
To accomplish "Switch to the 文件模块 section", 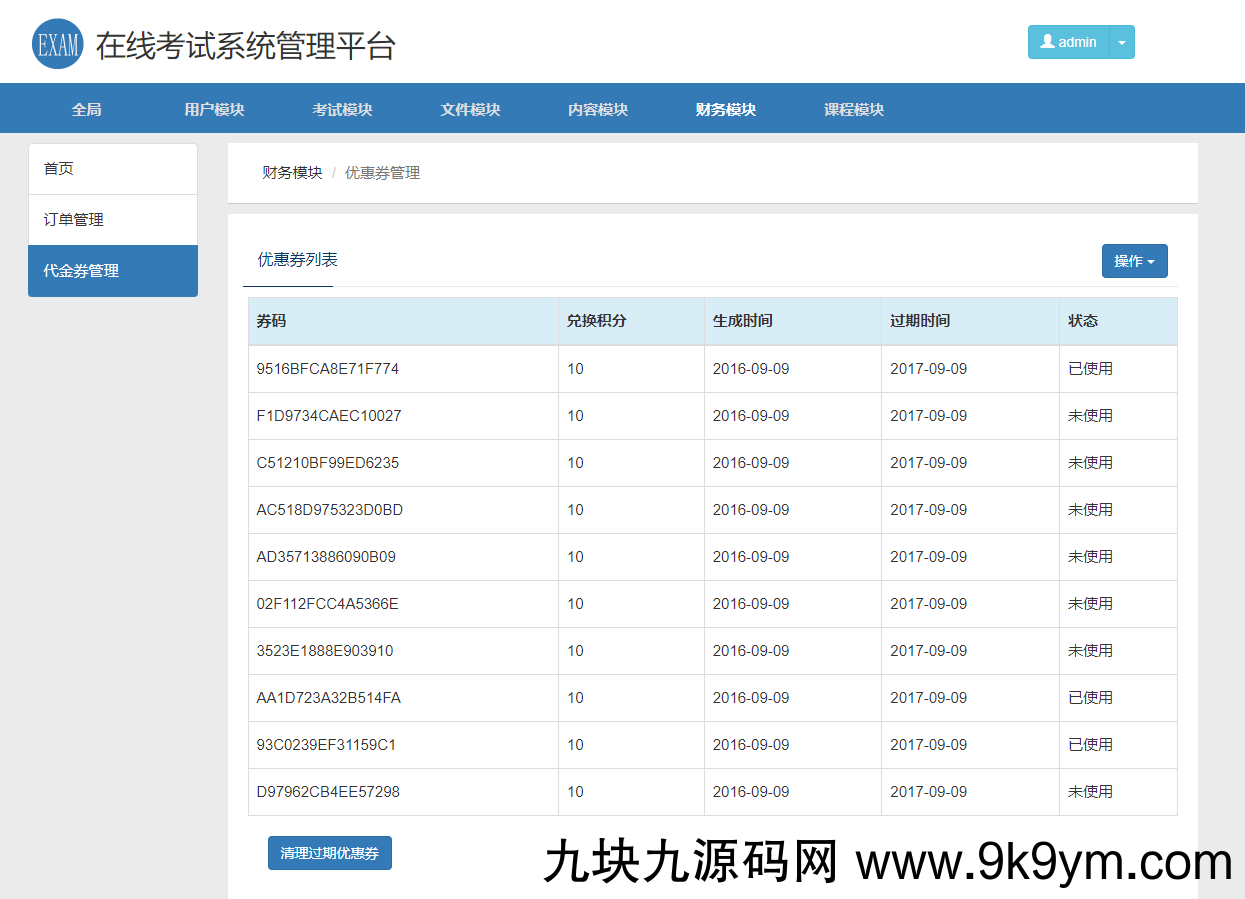I will (469, 110).
